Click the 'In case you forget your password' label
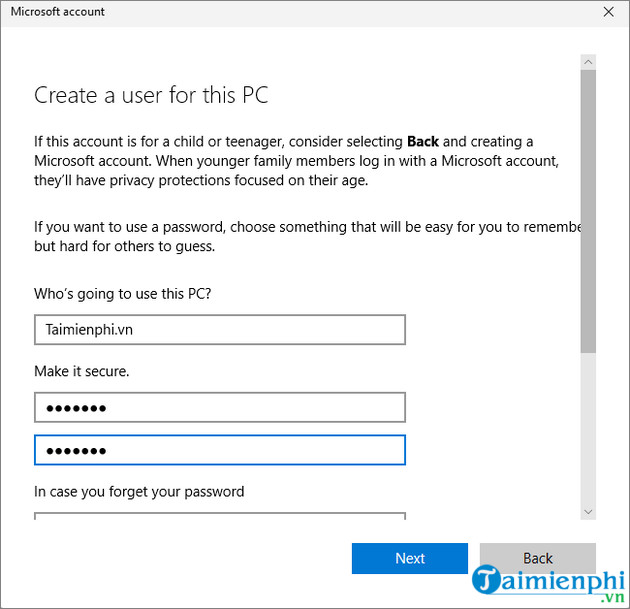630x609 pixels. tap(139, 492)
